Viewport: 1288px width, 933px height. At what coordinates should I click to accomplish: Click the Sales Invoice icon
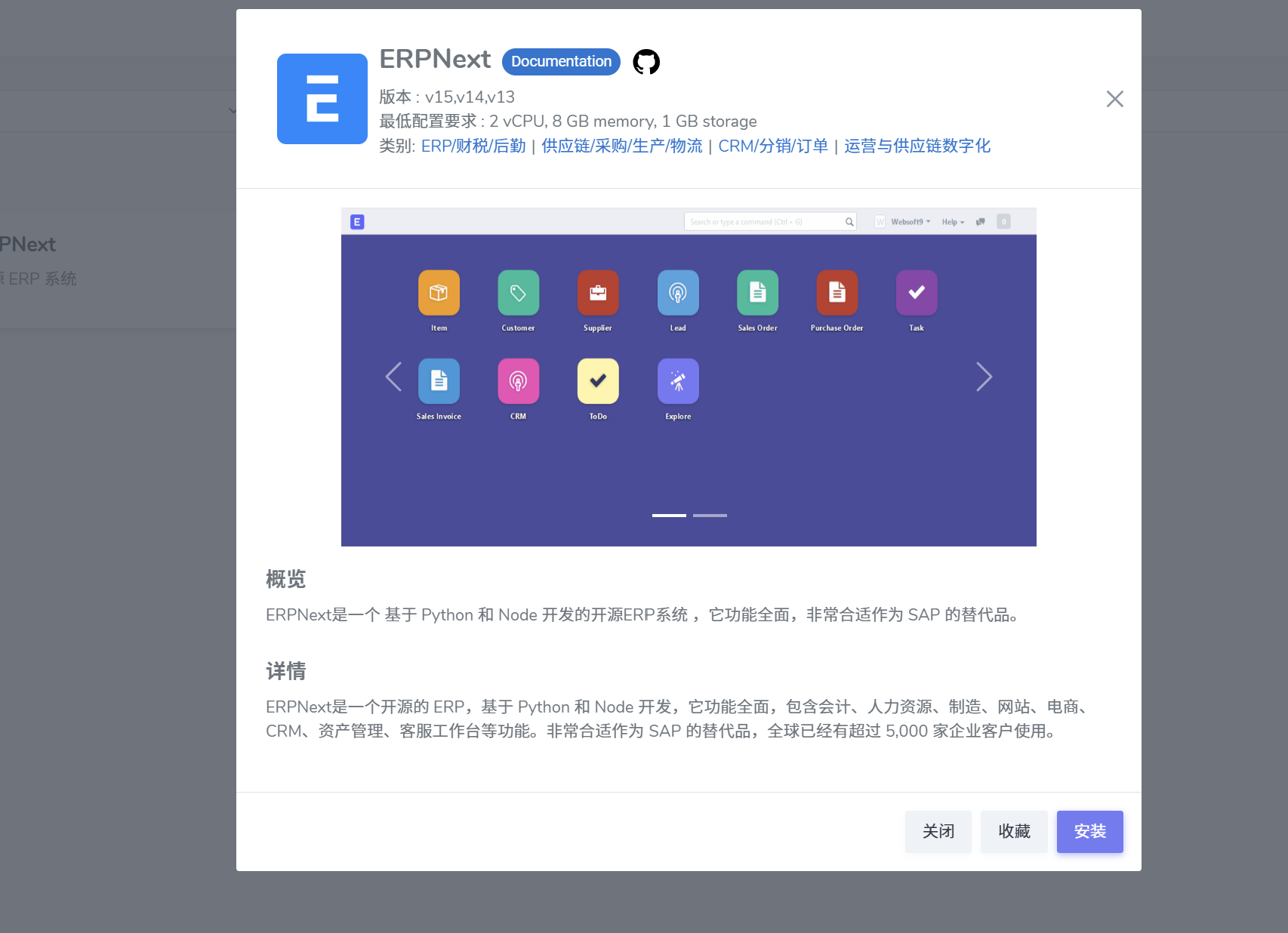point(439,380)
